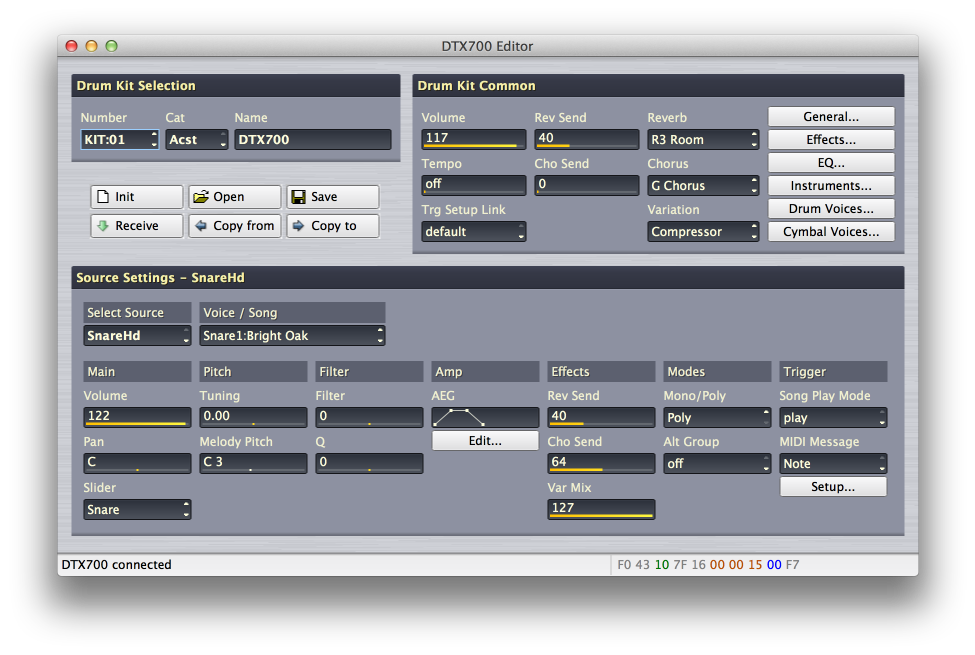Toggle the Alt Group off selector
Image resolution: width=975 pixels, height=655 pixels.
717,464
